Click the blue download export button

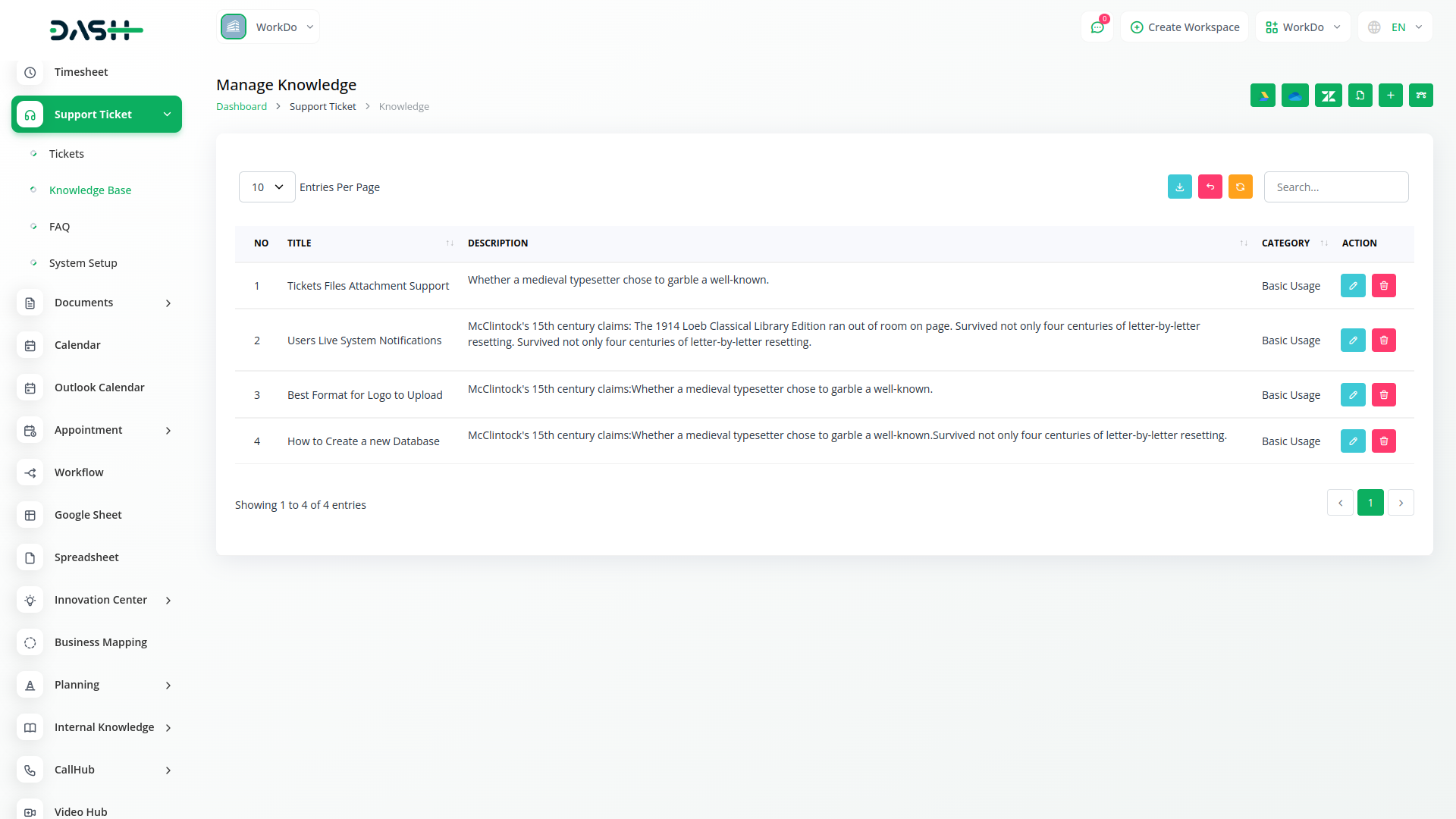[x=1180, y=187]
